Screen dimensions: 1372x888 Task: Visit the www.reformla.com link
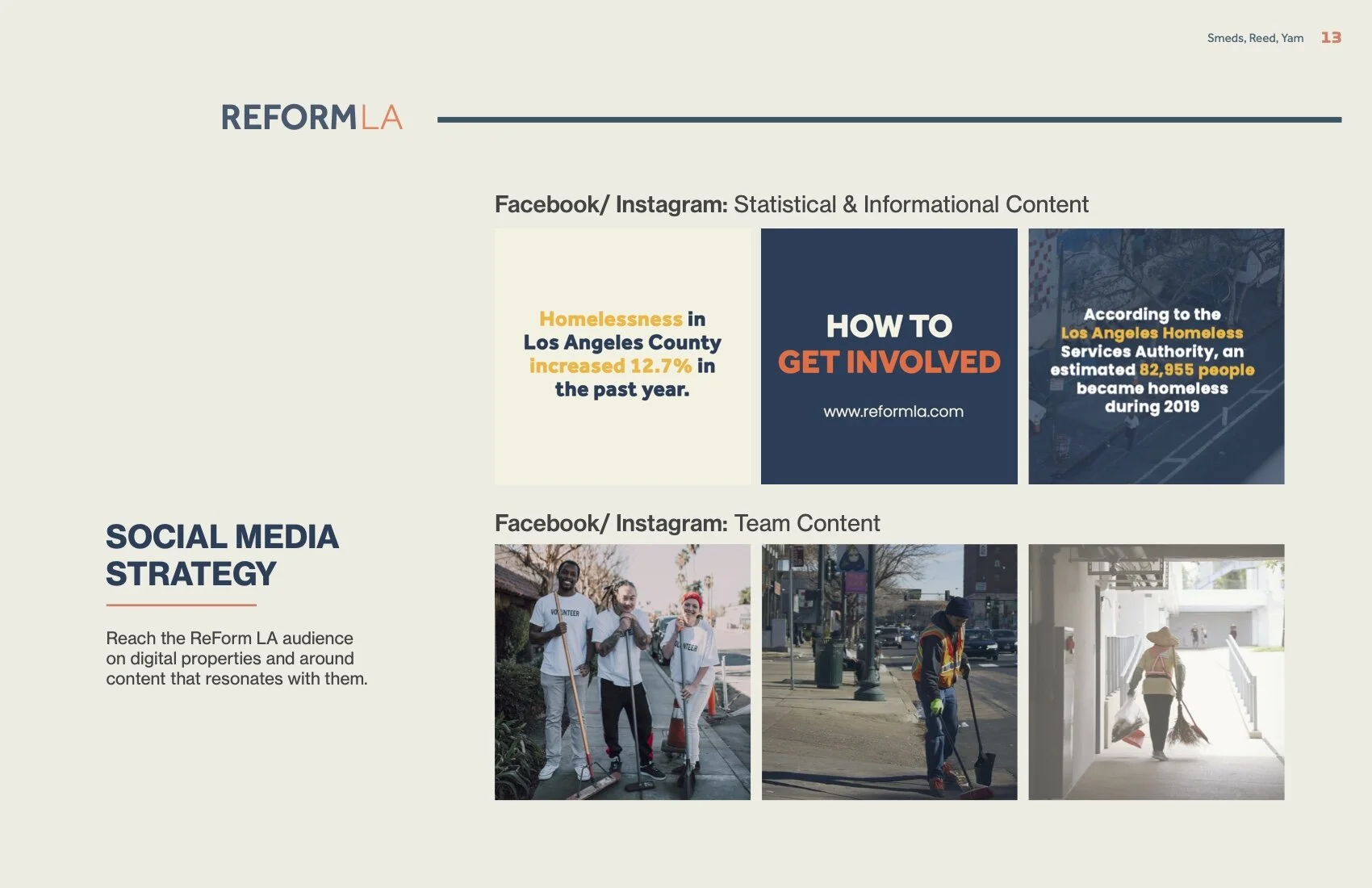pyautogui.click(x=893, y=412)
